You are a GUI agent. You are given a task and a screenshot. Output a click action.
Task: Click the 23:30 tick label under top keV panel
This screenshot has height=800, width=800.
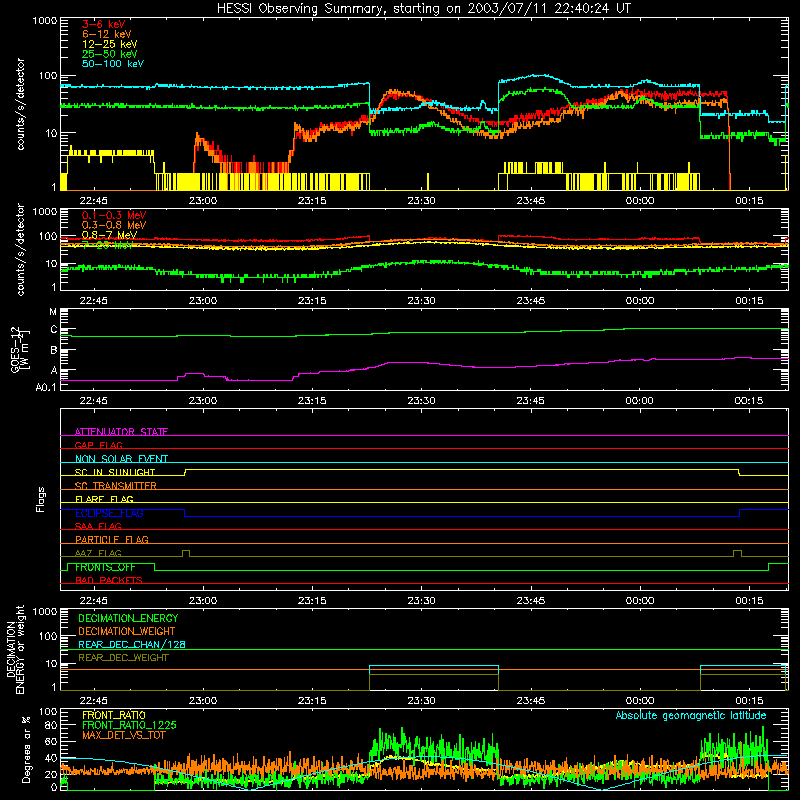click(421, 201)
